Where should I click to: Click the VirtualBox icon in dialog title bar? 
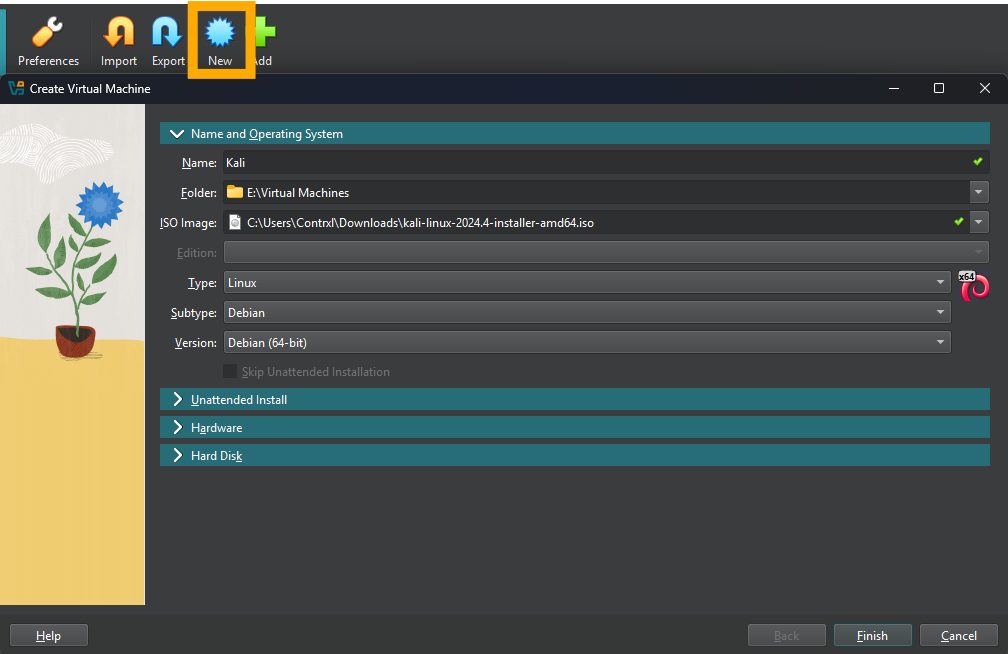[x=16, y=88]
